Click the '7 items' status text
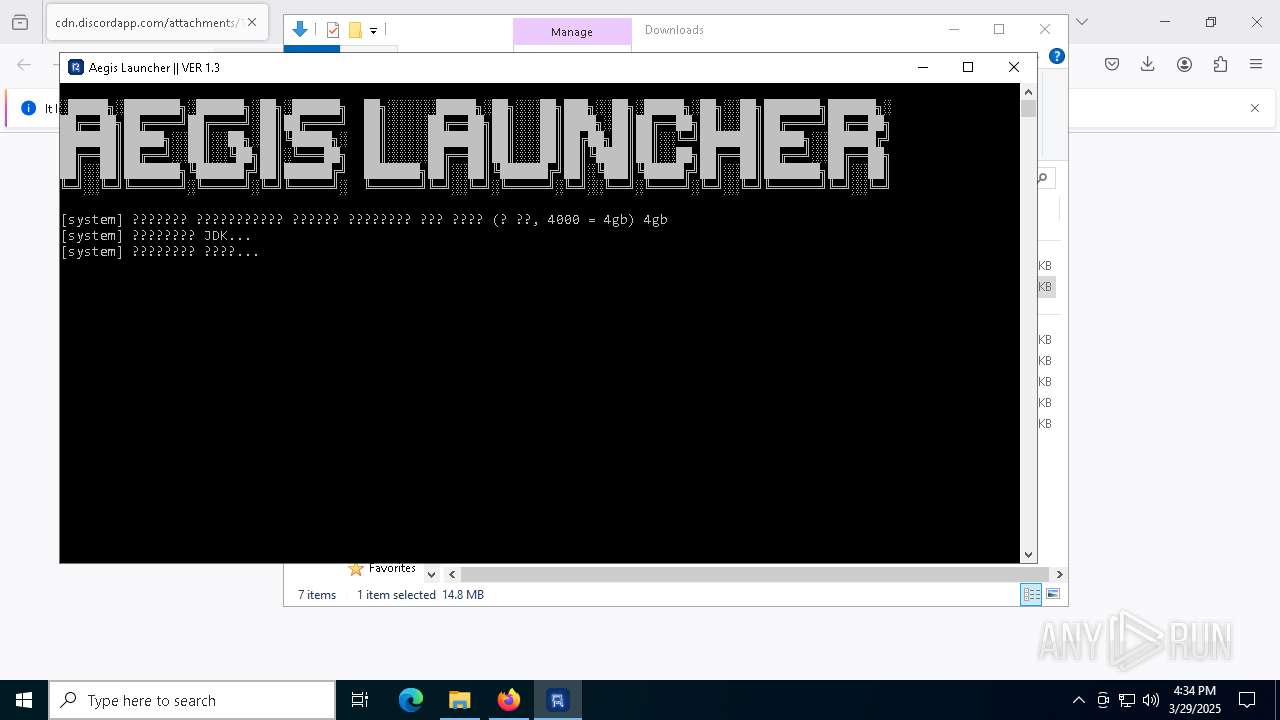The image size is (1280, 720). click(317, 594)
